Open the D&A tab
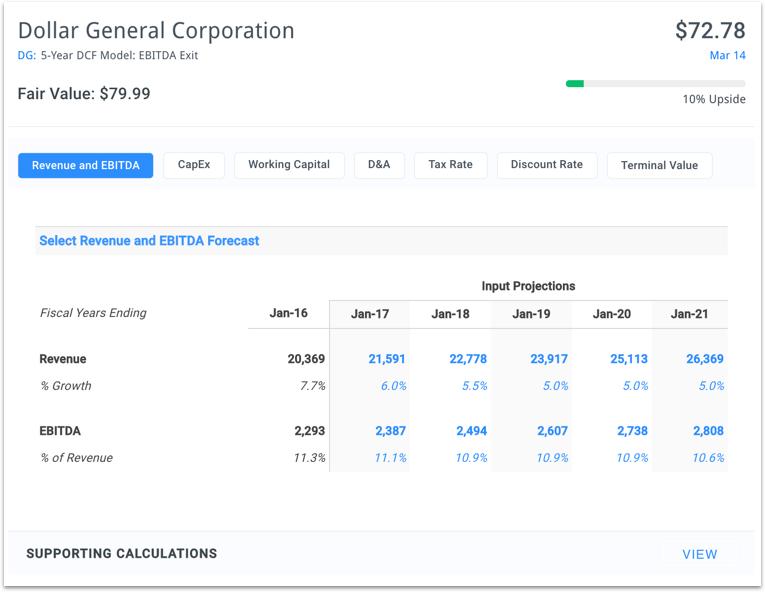Image resolution: width=765 pixels, height=592 pixels. (379, 165)
